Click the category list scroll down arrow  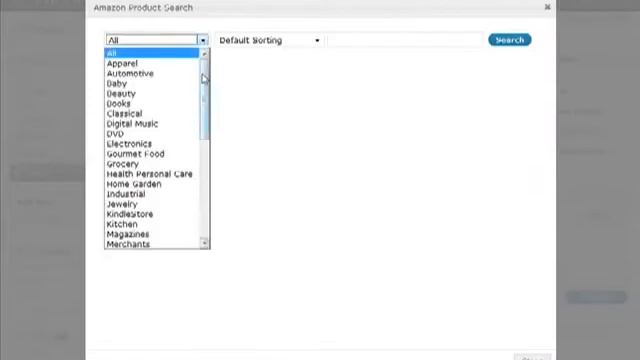(204, 243)
